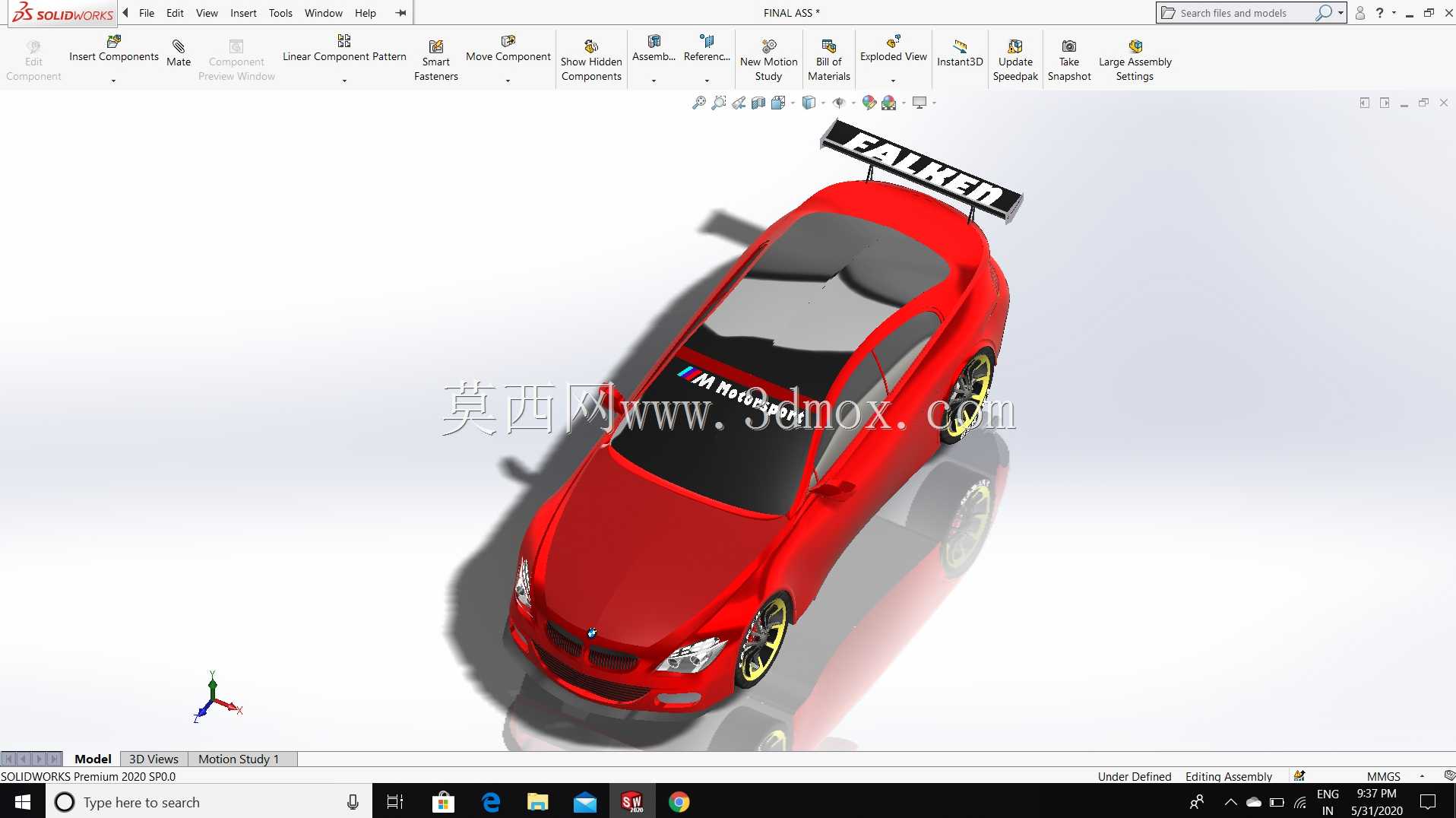Create a New Motion Study
This screenshot has height=818, width=1456.
(x=768, y=61)
